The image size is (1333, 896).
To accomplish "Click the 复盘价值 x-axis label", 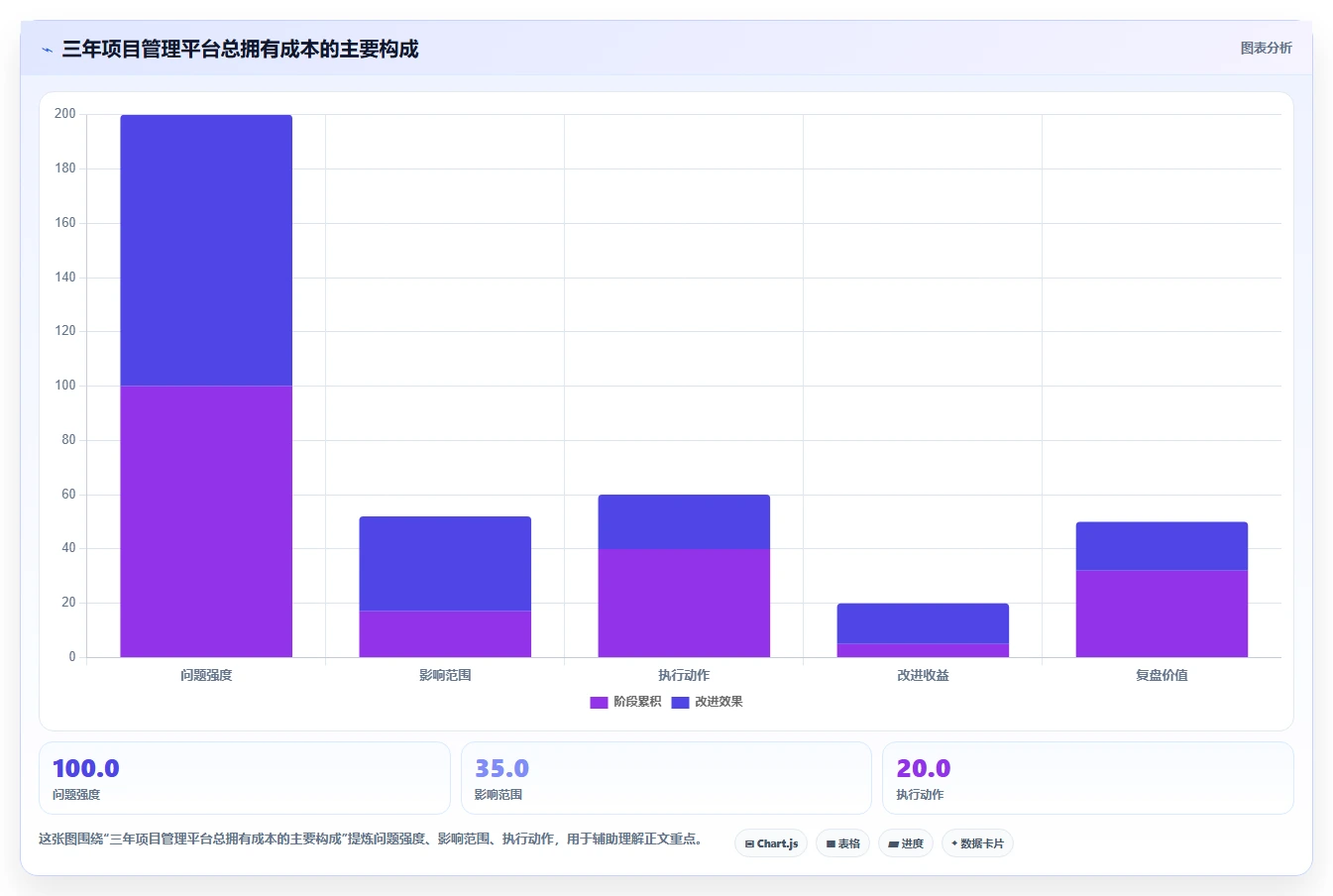I will pos(1162,675).
